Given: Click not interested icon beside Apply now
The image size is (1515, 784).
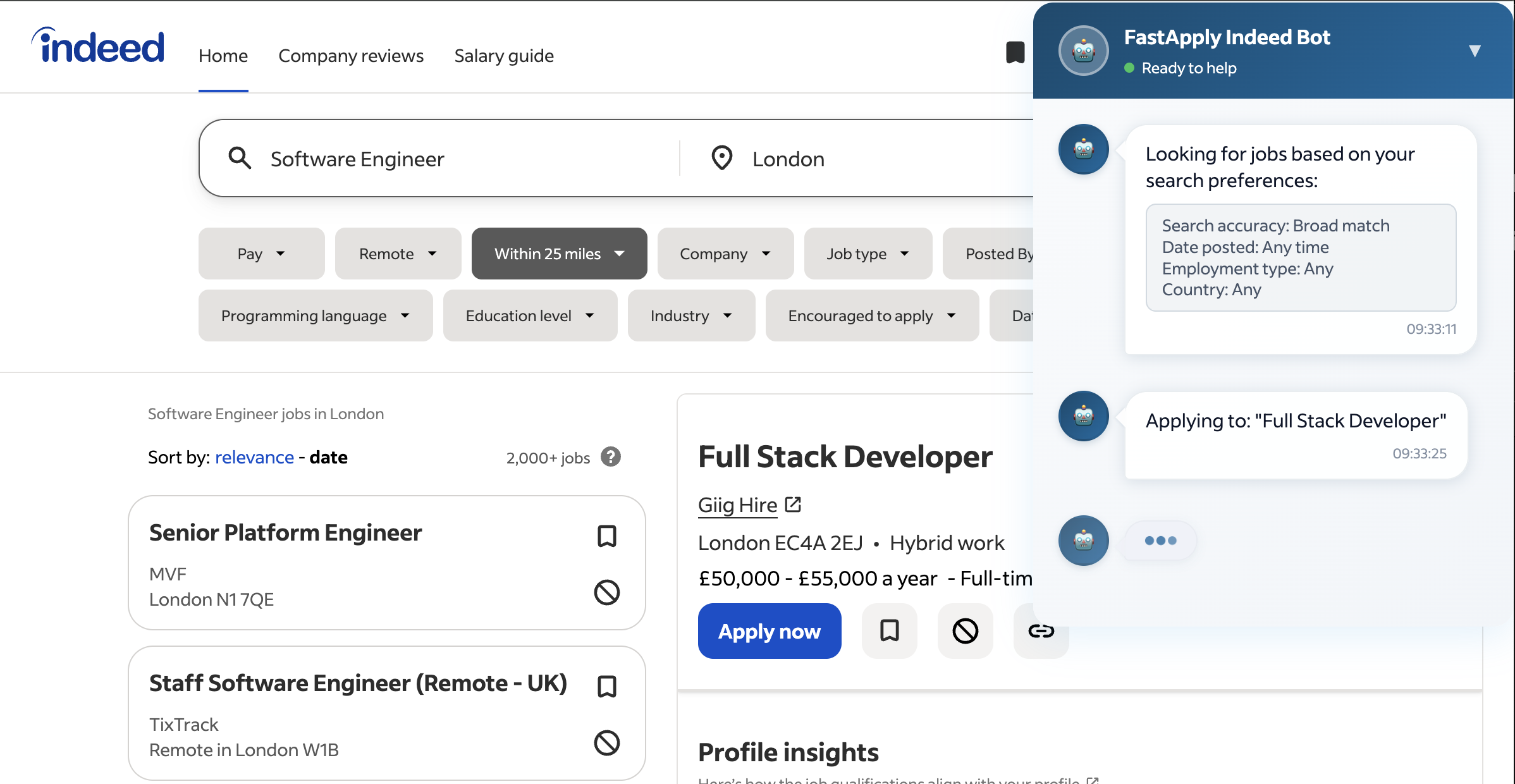Looking at the screenshot, I should coord(965,630).
